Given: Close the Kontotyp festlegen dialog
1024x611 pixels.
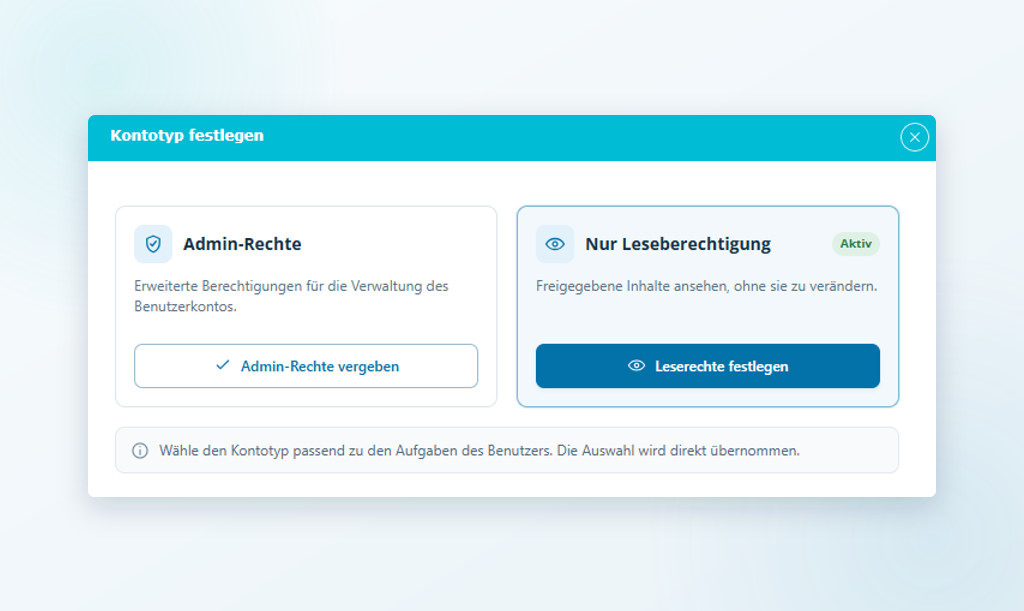Looking at the screenshot, I should 914,137.
